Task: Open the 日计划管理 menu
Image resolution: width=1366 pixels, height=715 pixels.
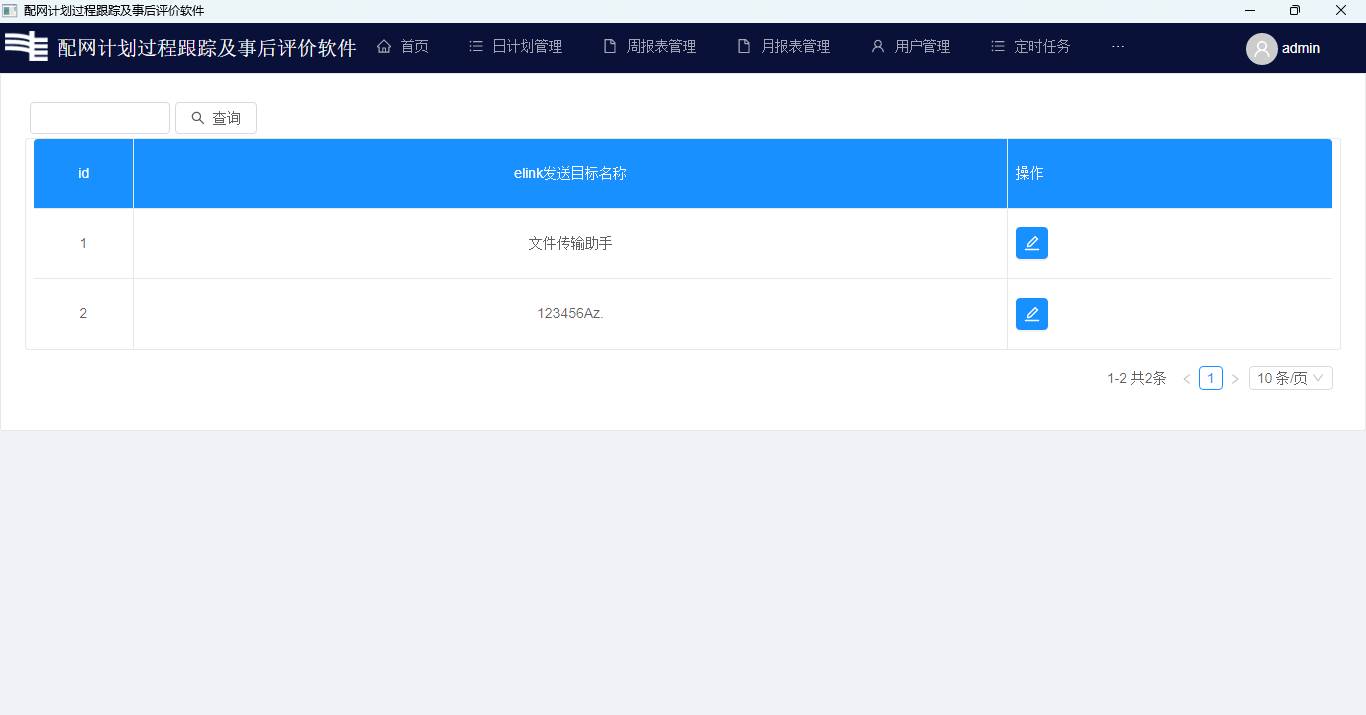Action: tap(516, 47)
